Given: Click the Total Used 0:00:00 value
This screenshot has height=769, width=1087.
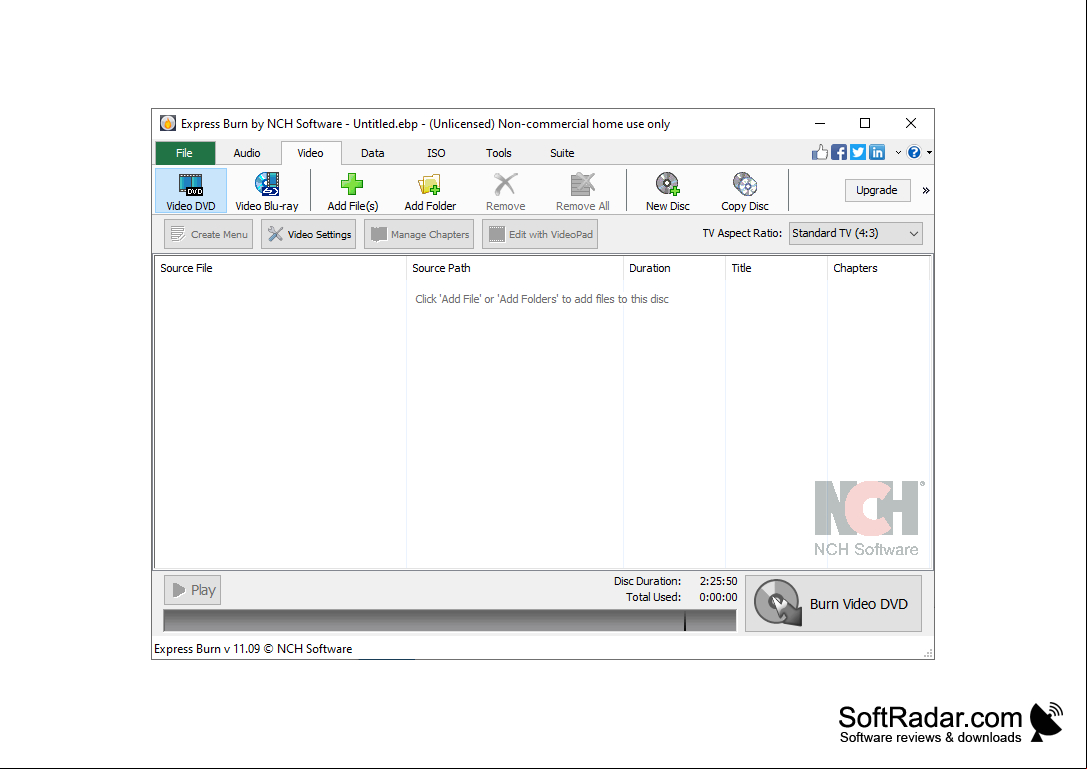Looking at the screenshot, I should [718, 597].
